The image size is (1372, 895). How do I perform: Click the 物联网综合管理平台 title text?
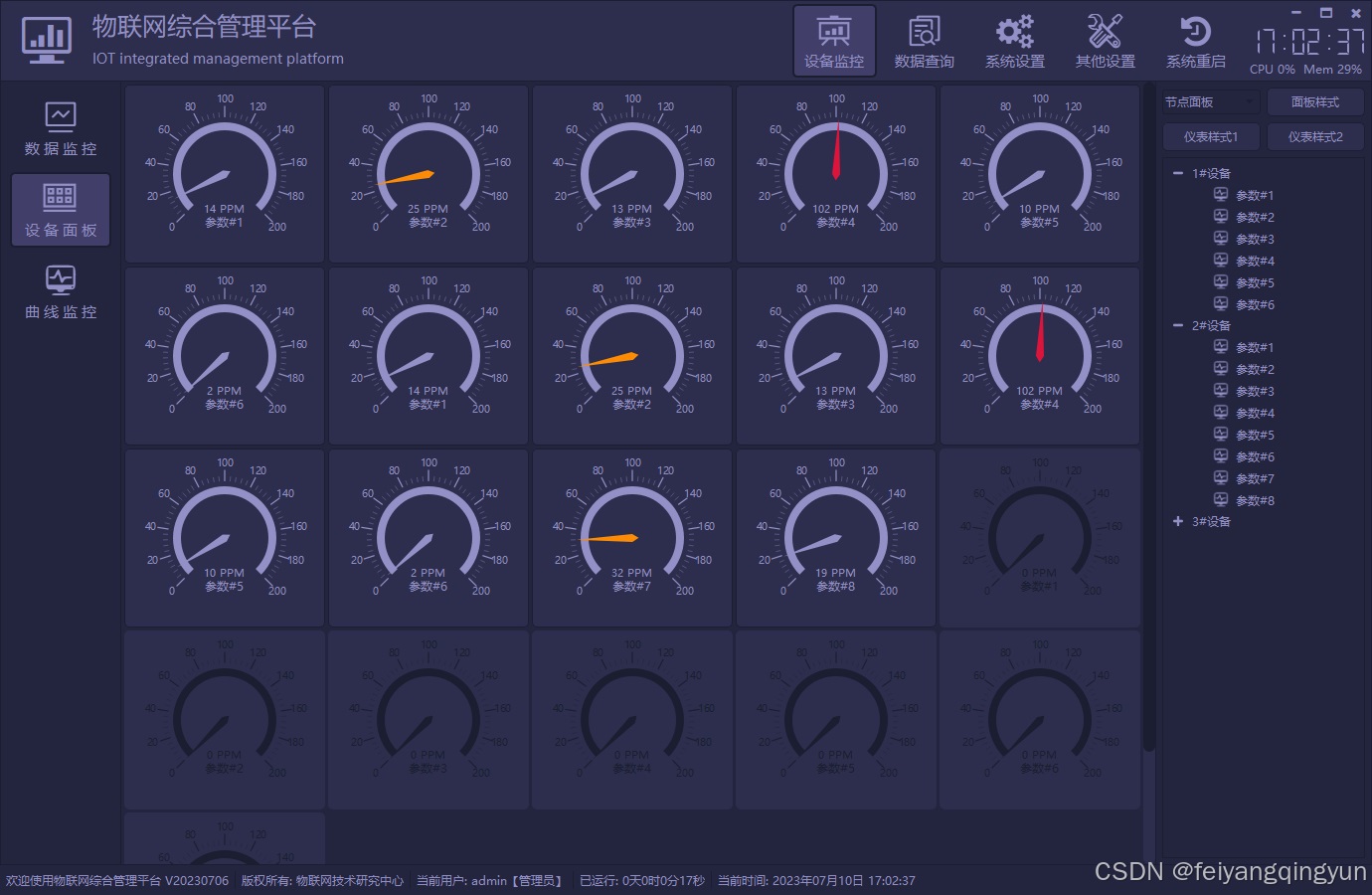[x=204, y=27]
